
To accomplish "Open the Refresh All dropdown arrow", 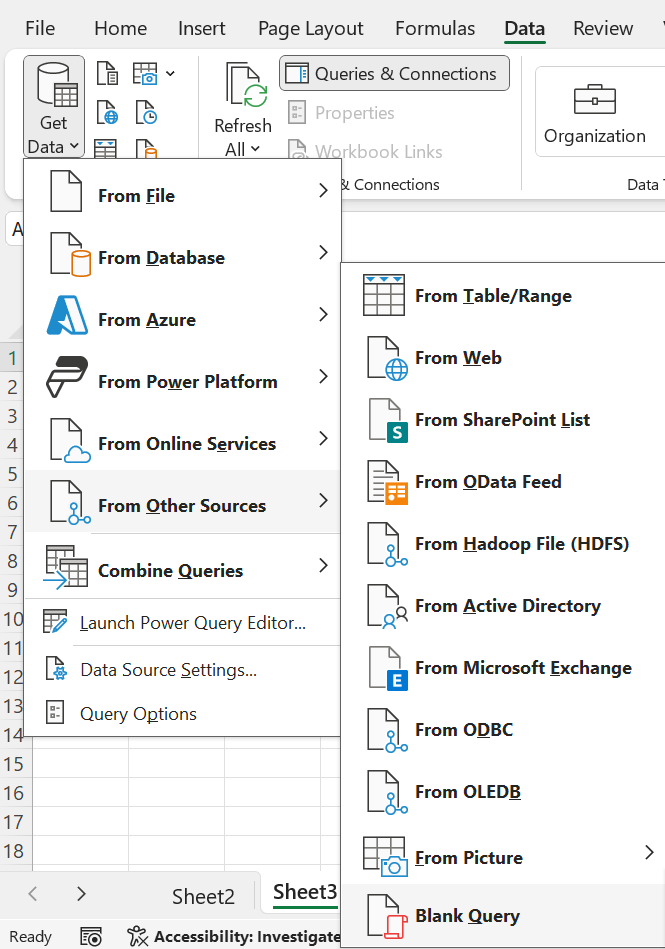I will coord(255,149).
